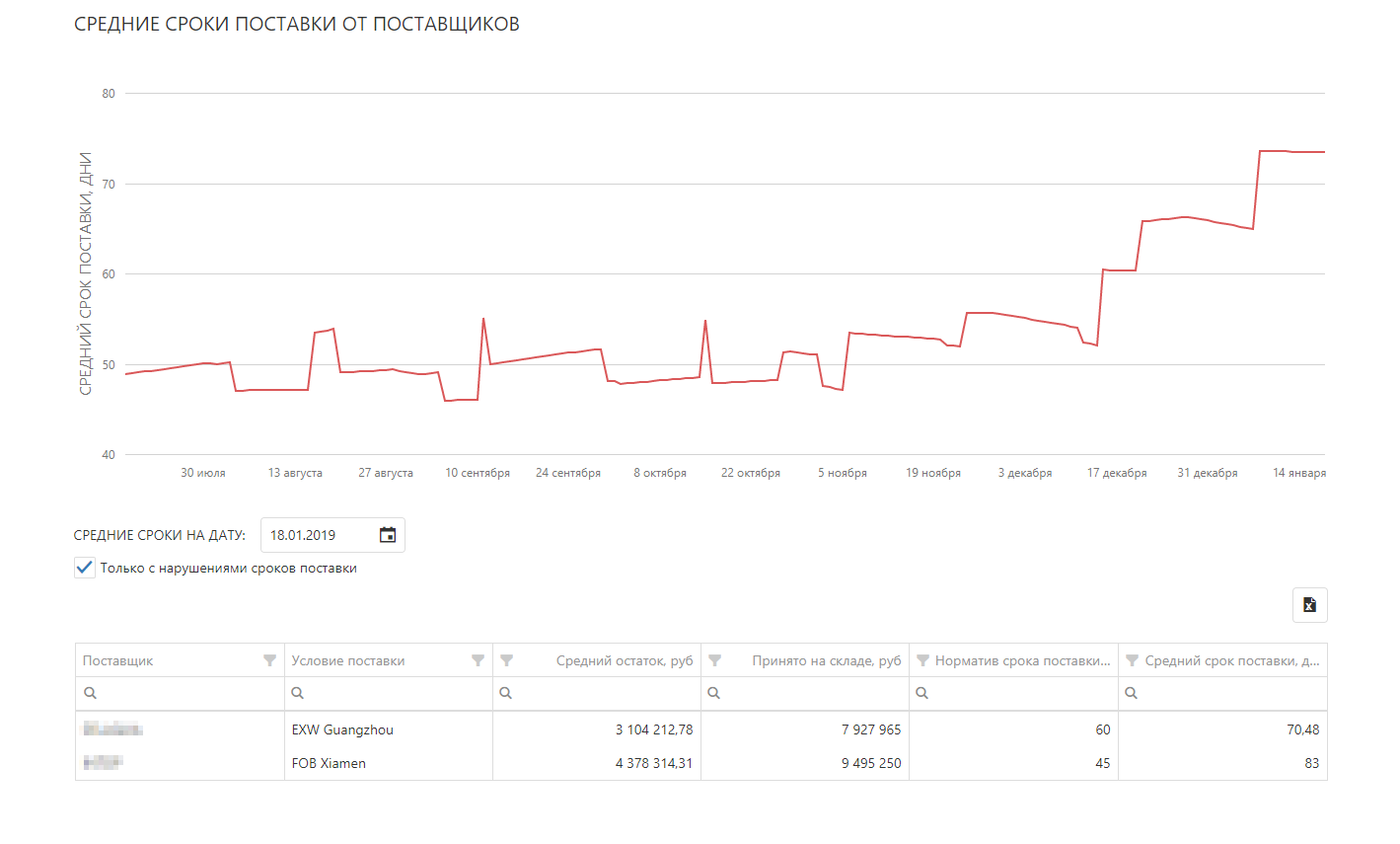1400x844 pixels.
Task: Click the red line chart's January peak
Action: [1273, 151]
